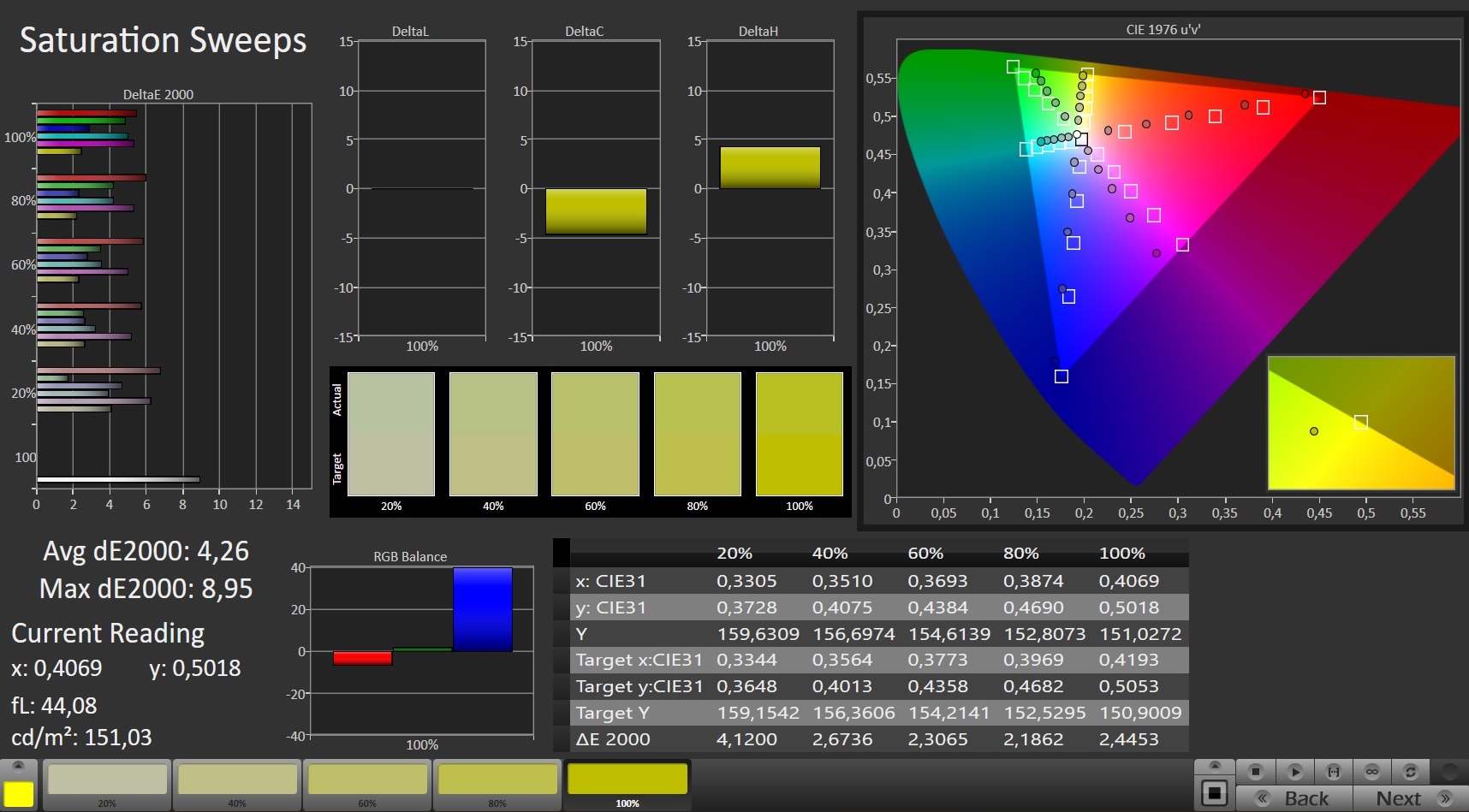Viewport: 1469px width, 812px height.
Task: Click the Avg dE2000: 4,26 readout
Action: click(x=146, y=551)
